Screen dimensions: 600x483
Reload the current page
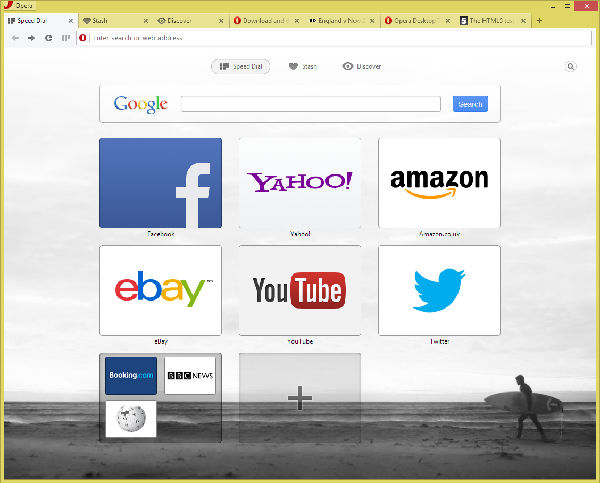[x=48, y=38]
